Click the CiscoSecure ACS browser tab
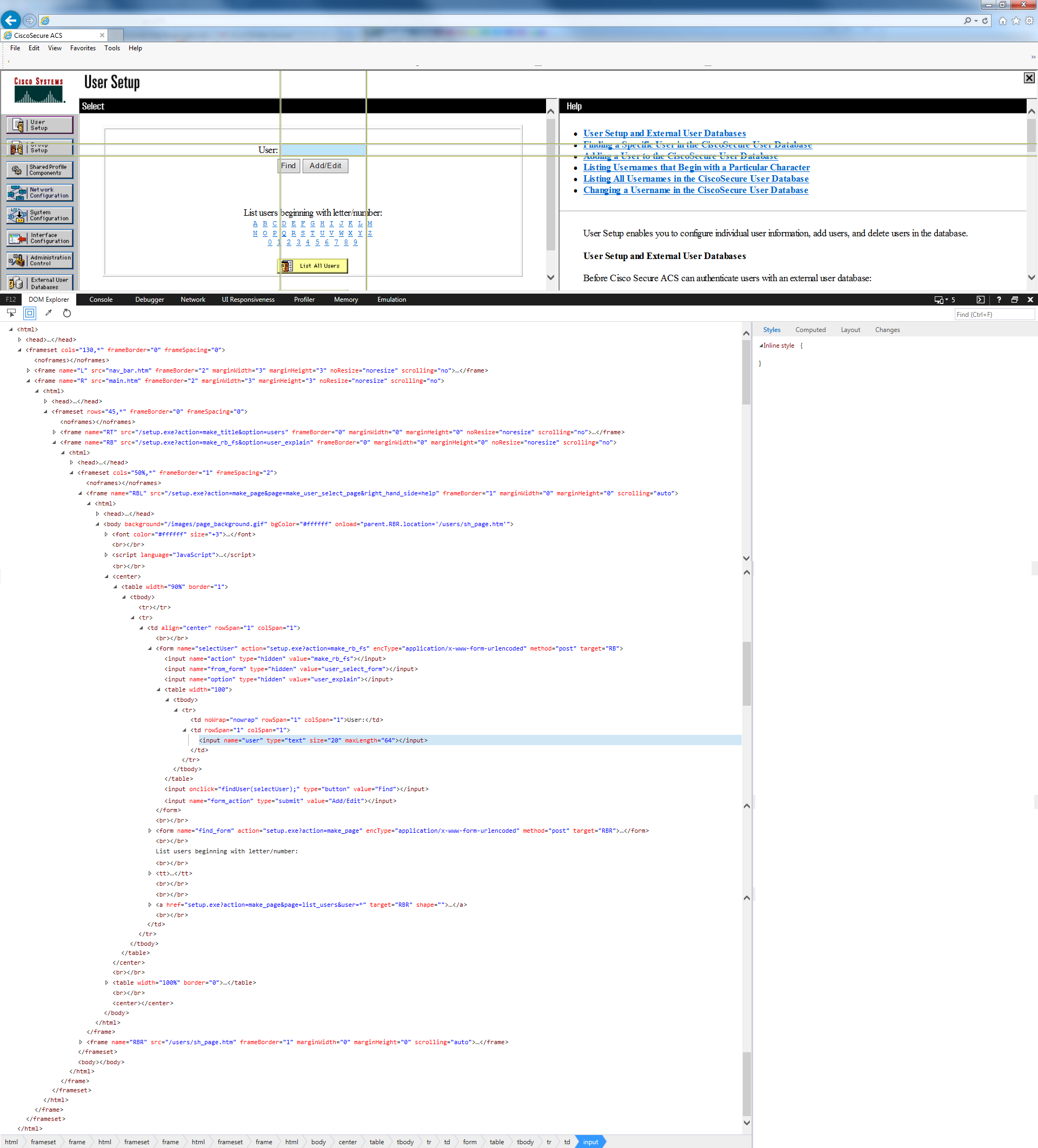The width and height of the screenshot is (1038, 1148). coord(54,35)
